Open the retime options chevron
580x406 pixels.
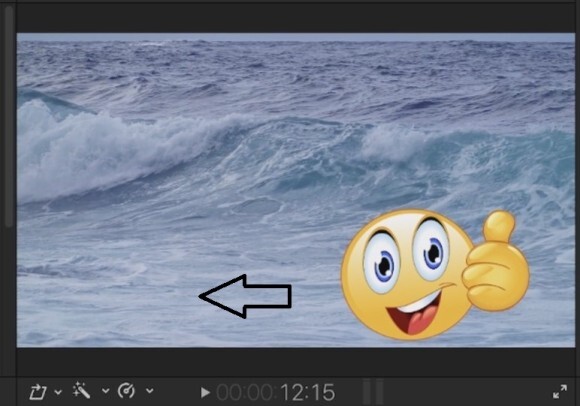[149, 390]
